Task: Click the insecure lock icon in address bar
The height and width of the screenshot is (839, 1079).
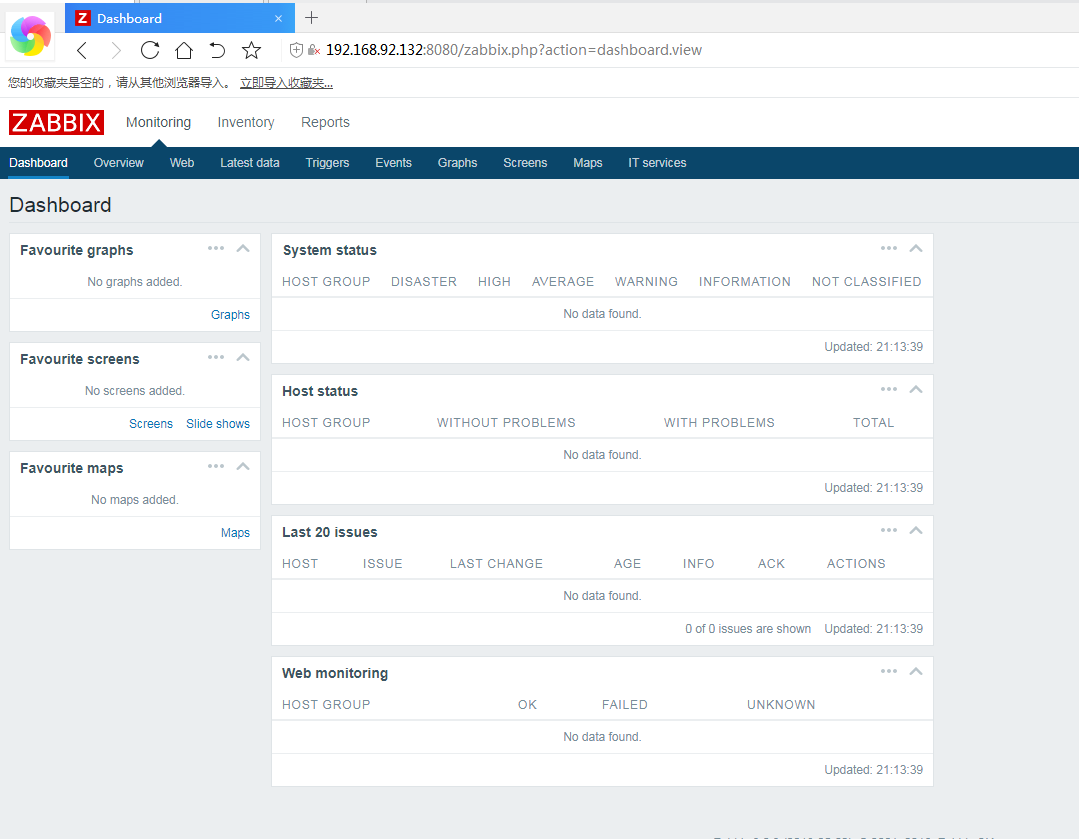Action: point(314,50)
